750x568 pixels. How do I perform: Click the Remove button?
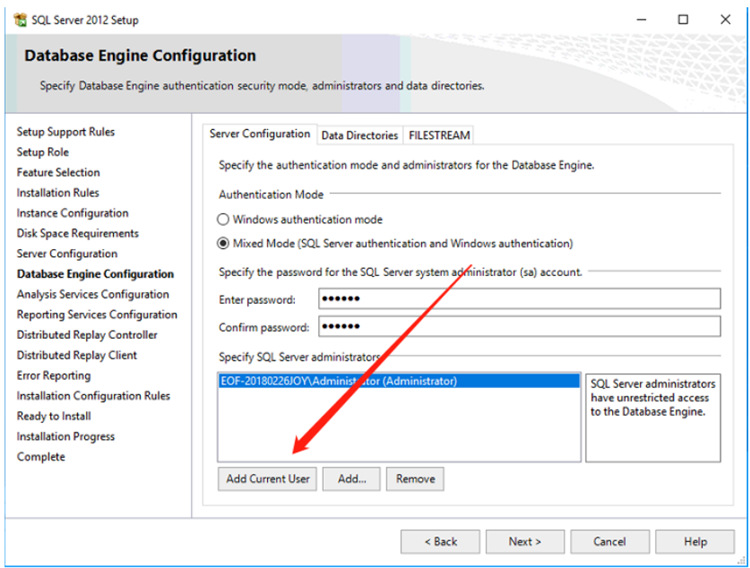pos(415,479)
